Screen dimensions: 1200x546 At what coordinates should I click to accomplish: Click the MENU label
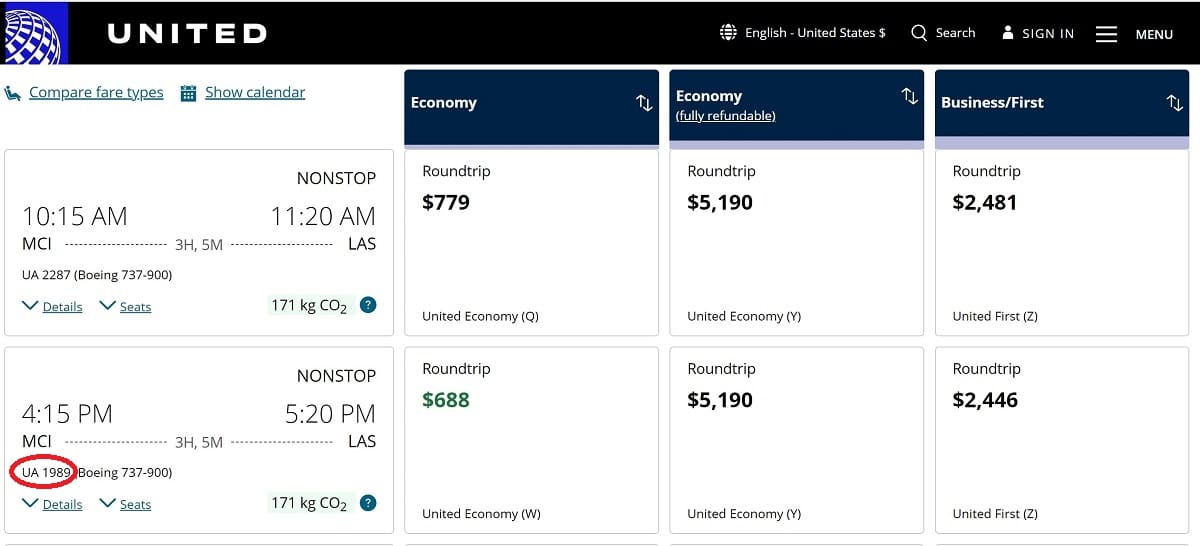(x=1154, y=35)
